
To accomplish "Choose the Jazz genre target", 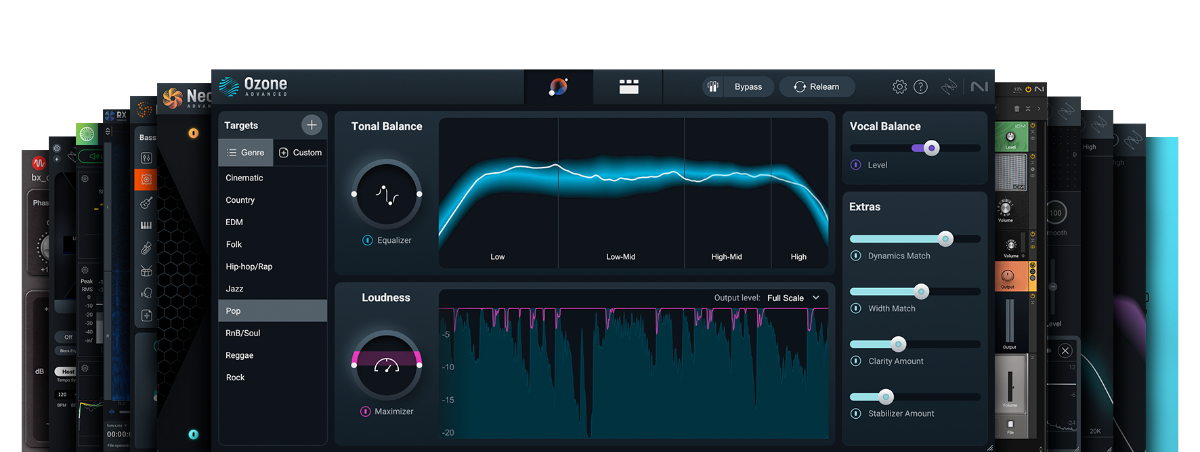I will click(273, 289).
